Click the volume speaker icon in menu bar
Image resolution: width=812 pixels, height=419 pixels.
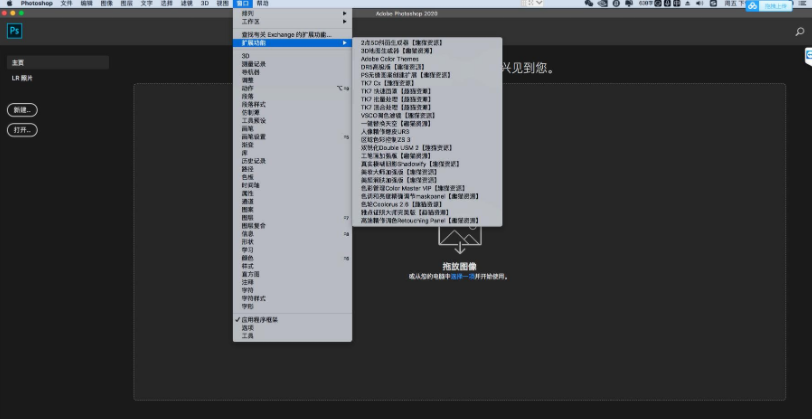coord(700,3)
